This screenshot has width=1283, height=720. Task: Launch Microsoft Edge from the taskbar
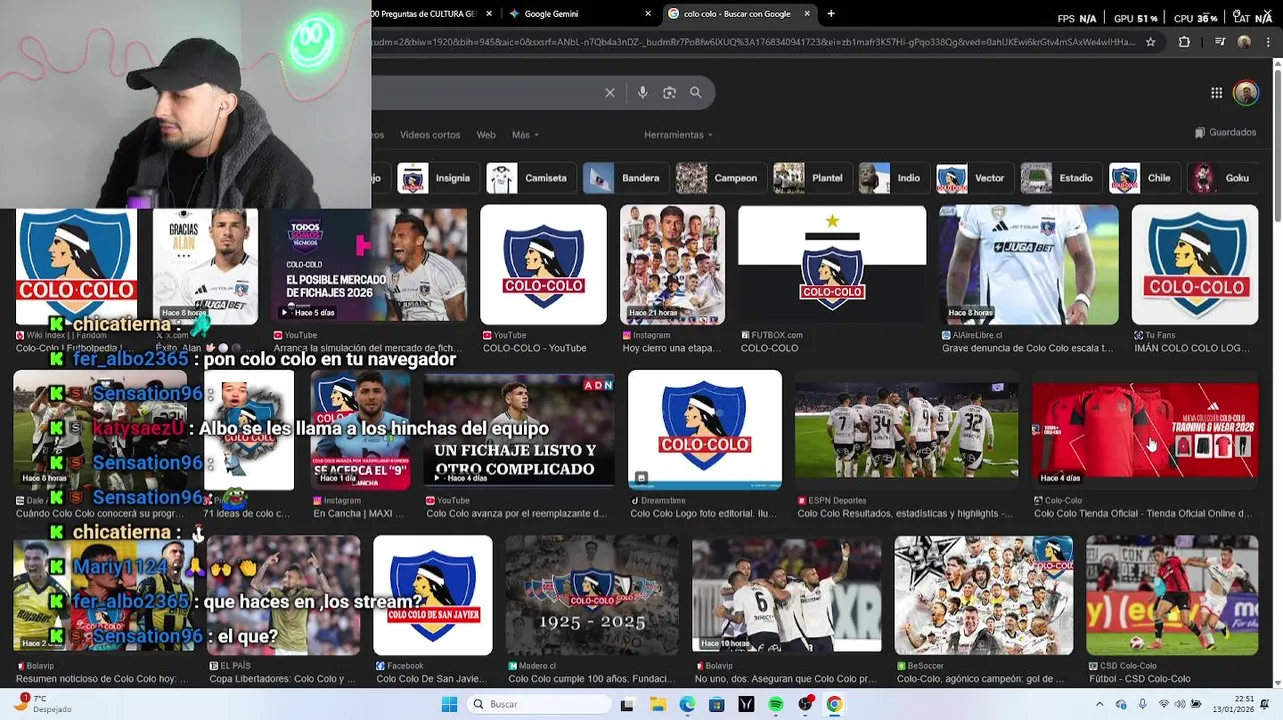coord(687,704)
